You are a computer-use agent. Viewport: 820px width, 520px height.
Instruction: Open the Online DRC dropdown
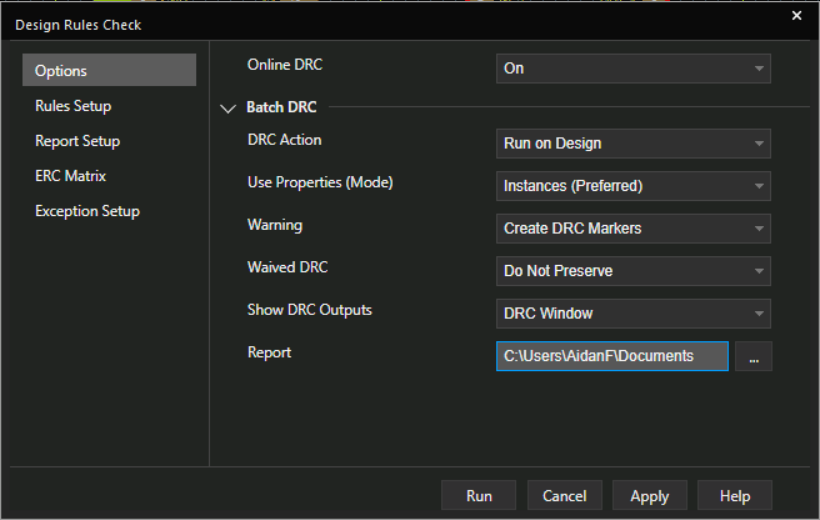click(x=633, y=69)
